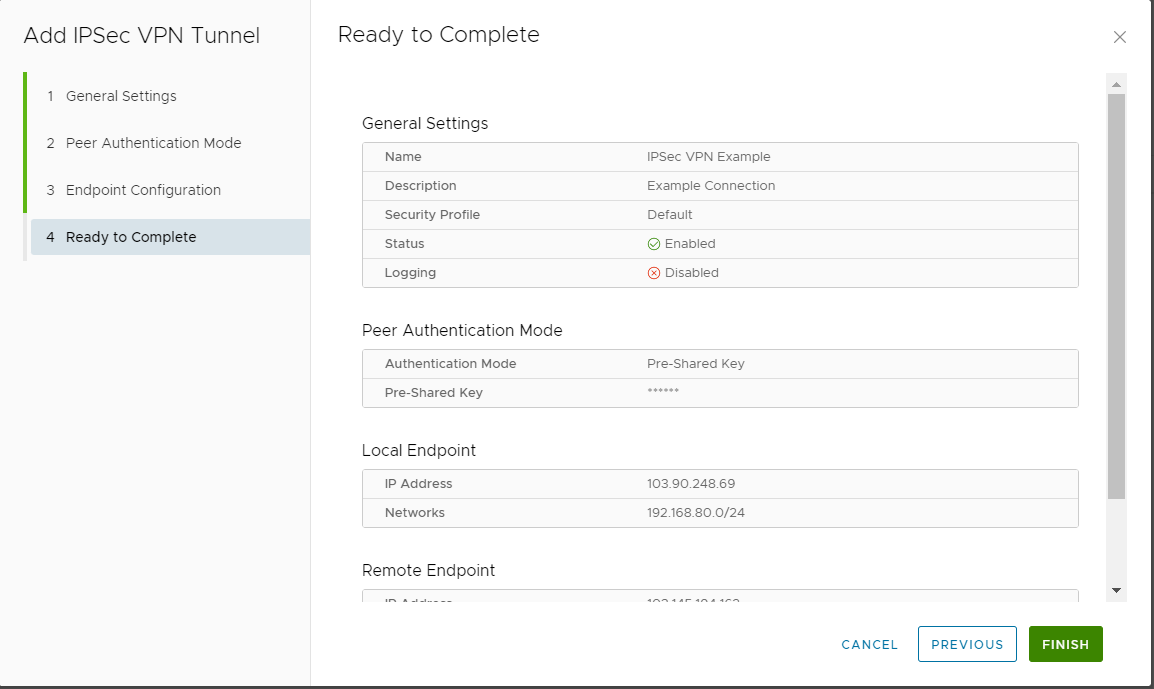Select step 1 General Settings

tap(120, 96)
